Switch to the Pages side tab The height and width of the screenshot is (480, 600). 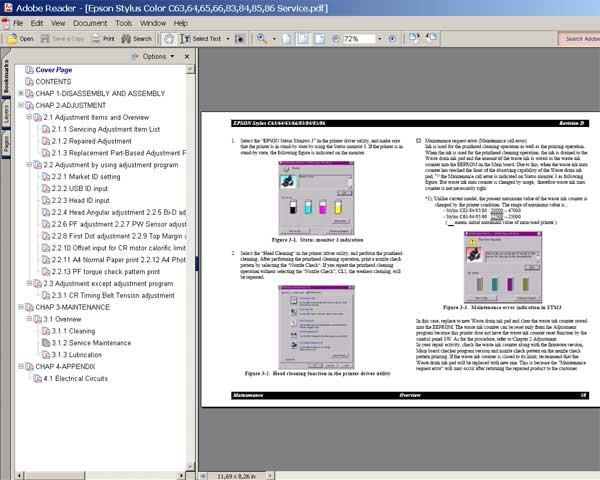[x=6, y=144]
